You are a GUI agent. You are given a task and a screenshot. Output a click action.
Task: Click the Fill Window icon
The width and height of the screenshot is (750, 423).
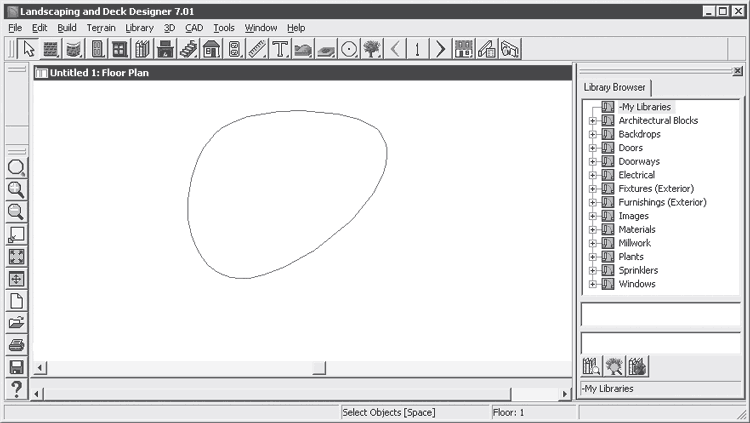[x=16, y=256]
